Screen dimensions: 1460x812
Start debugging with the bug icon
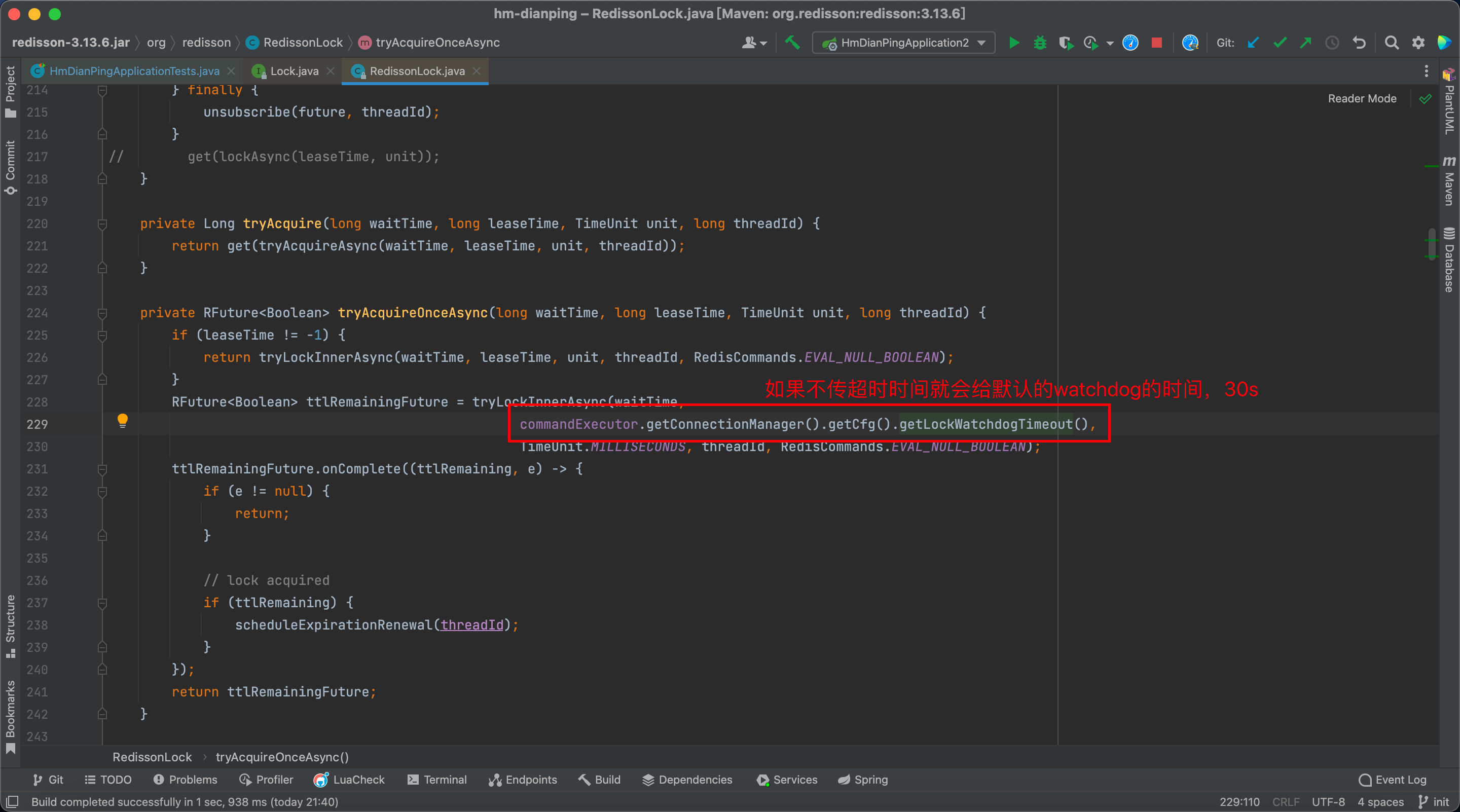click(x=1040, y=43)
